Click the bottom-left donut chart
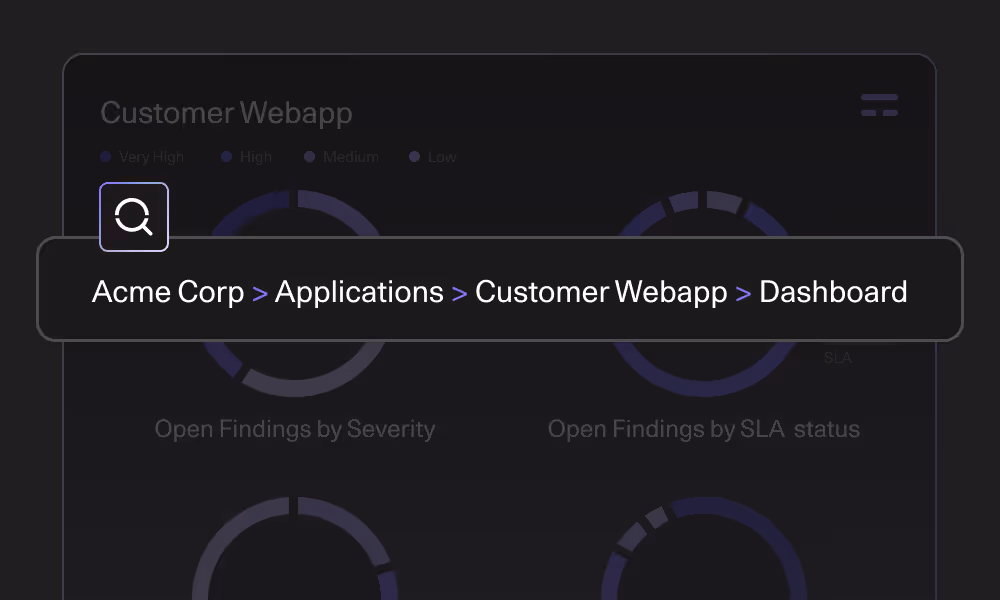The height and width of the screenshot is (600, 1000). click(295, 560)
